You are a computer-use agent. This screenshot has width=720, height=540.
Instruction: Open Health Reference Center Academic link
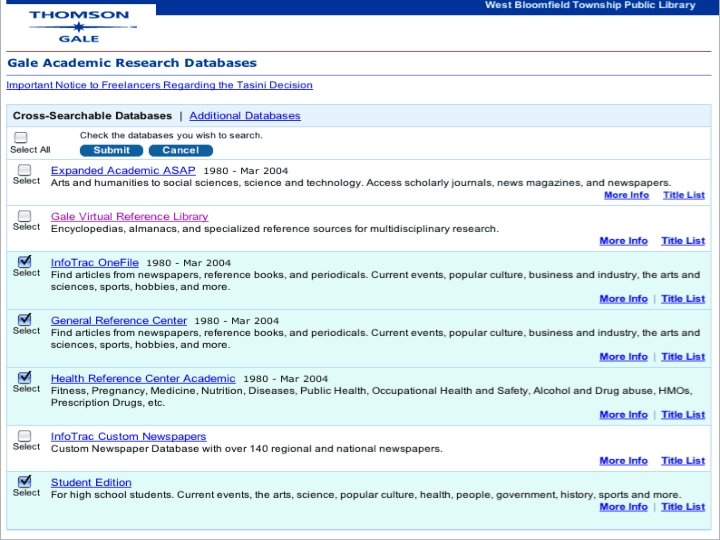[x=143, y=378]
